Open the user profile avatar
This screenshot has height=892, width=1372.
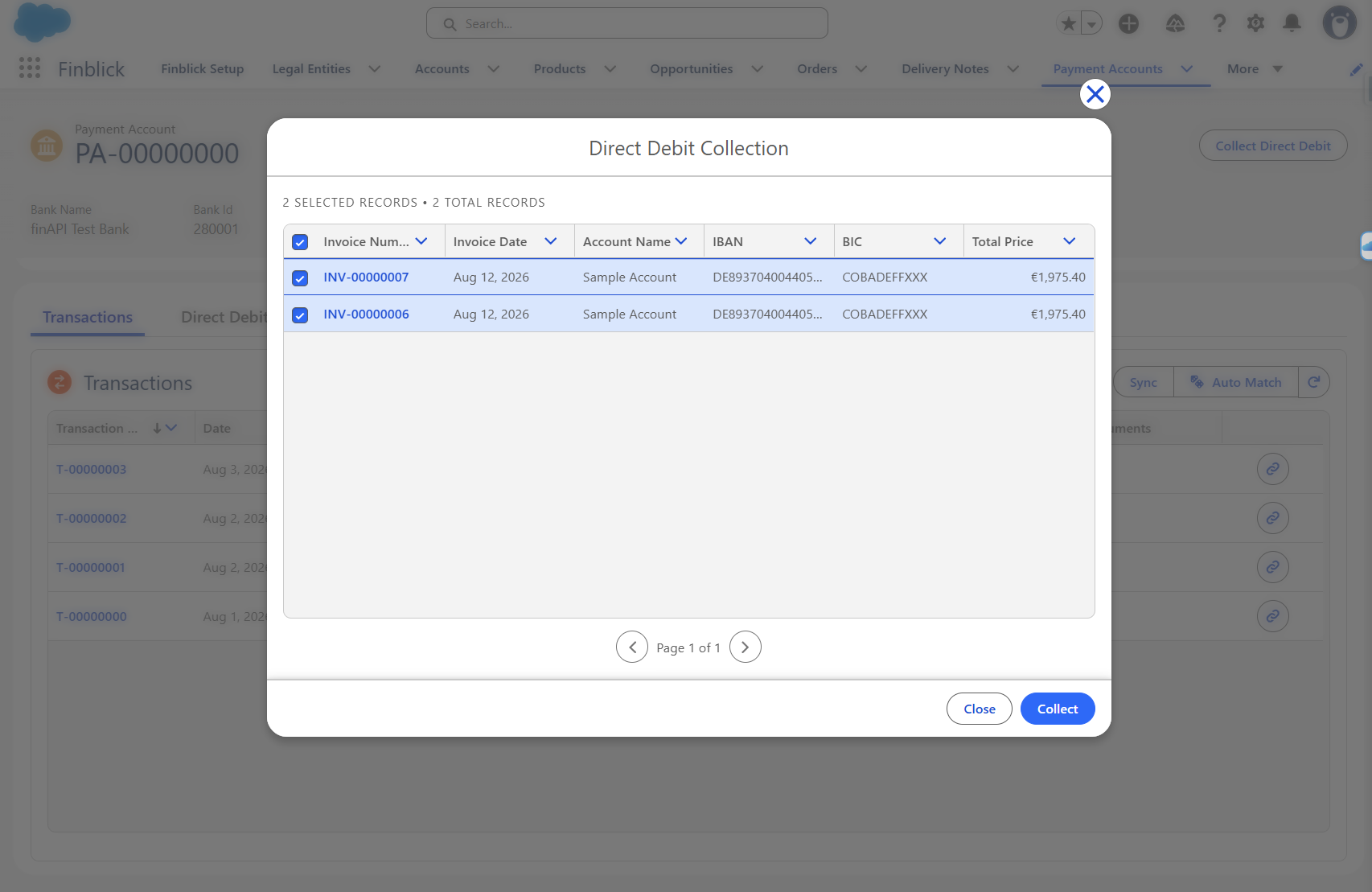coord(1339,23)
